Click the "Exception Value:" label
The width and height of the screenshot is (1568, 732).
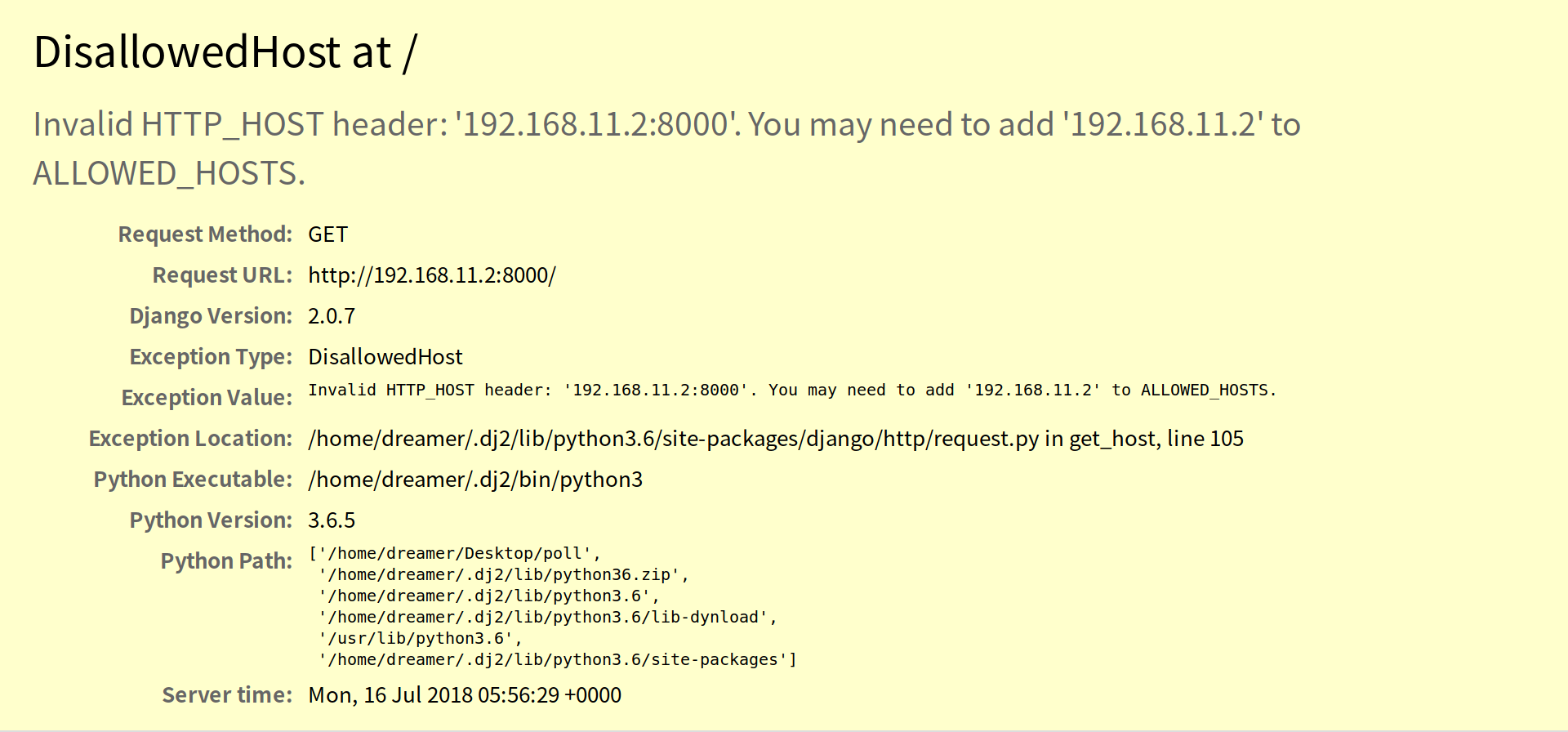click(207, 398)
